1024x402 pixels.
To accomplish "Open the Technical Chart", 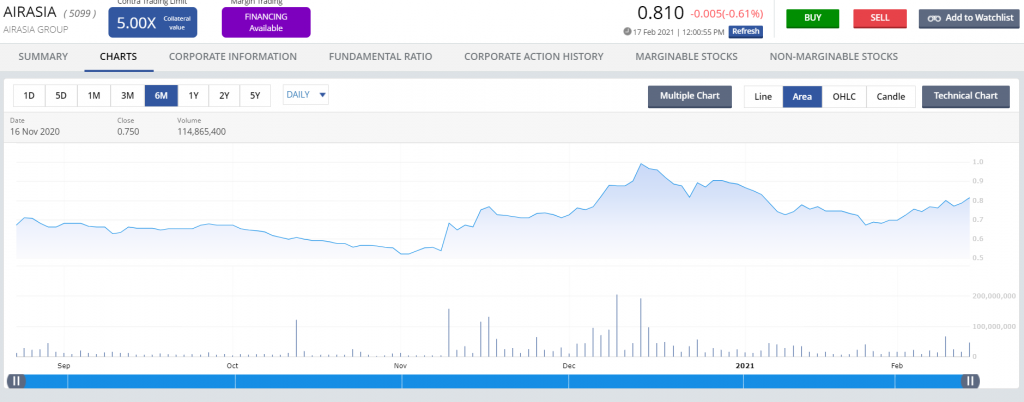I will coord(965,97).
